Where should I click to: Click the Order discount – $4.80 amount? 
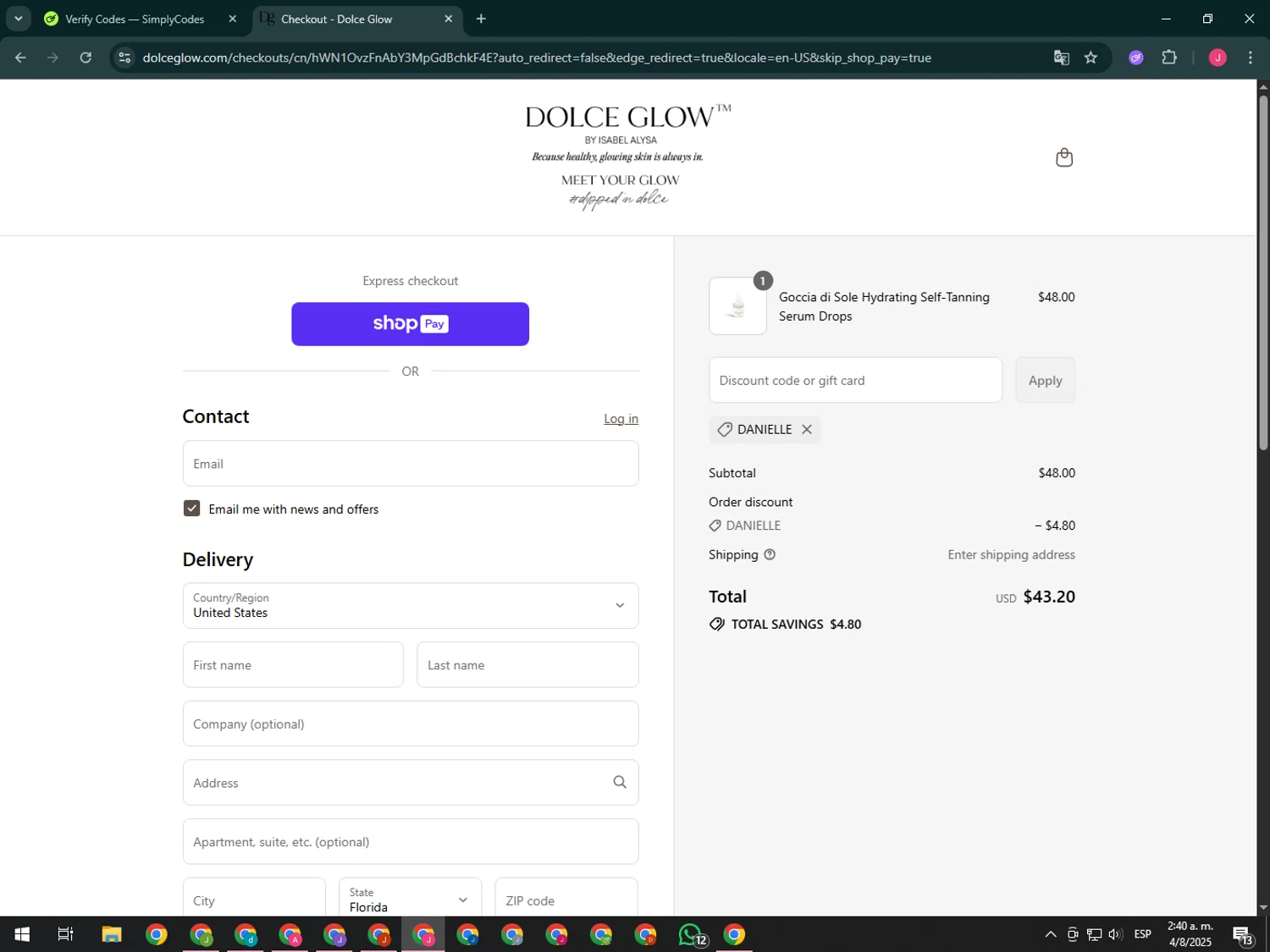(x=1055, y=526)
